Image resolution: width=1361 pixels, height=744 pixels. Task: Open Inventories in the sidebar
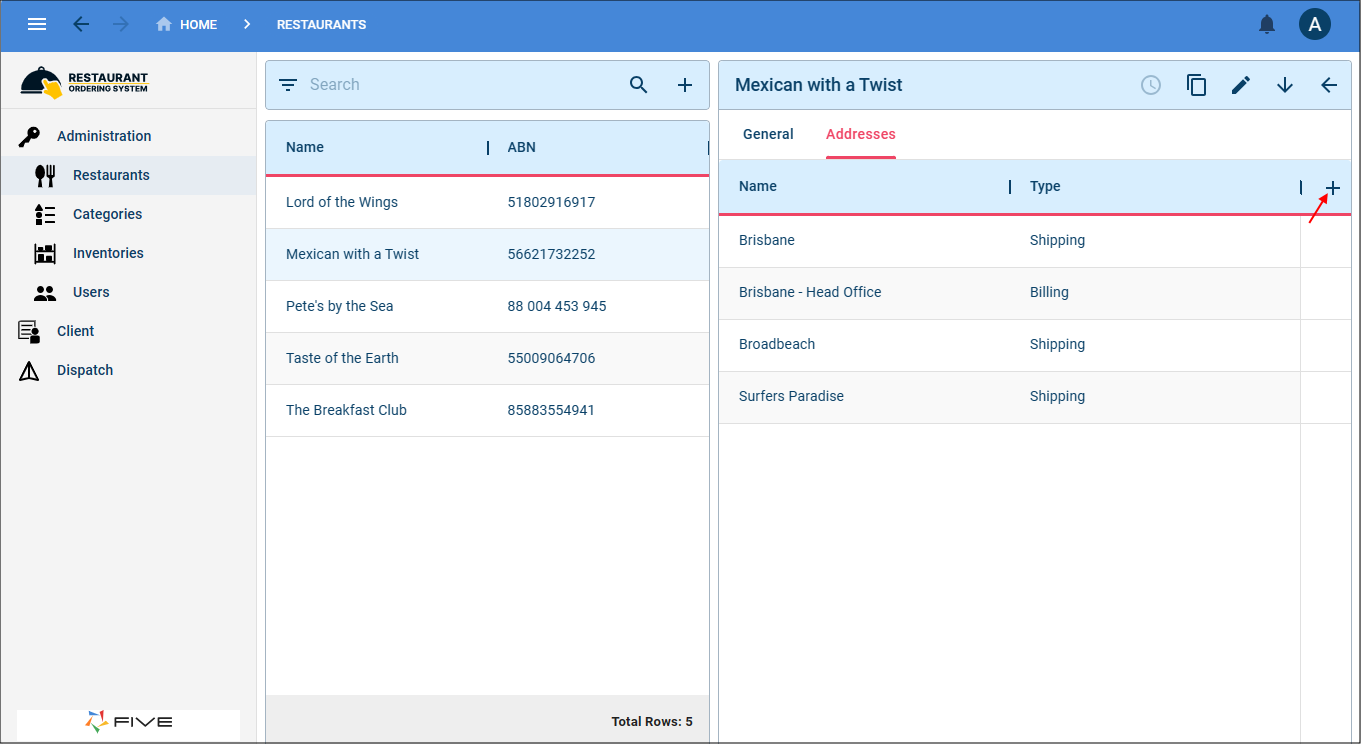pos(128,253)
